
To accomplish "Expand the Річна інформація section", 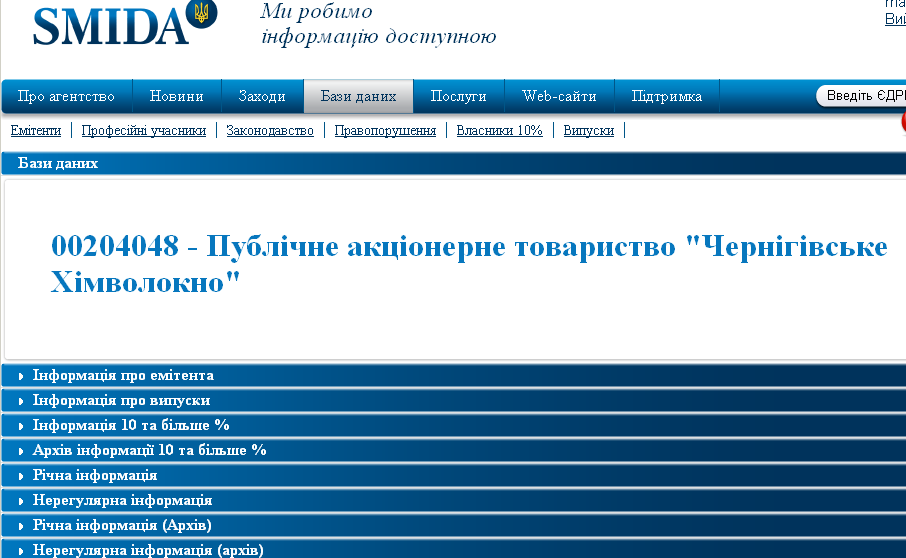I will coord(454,475).
